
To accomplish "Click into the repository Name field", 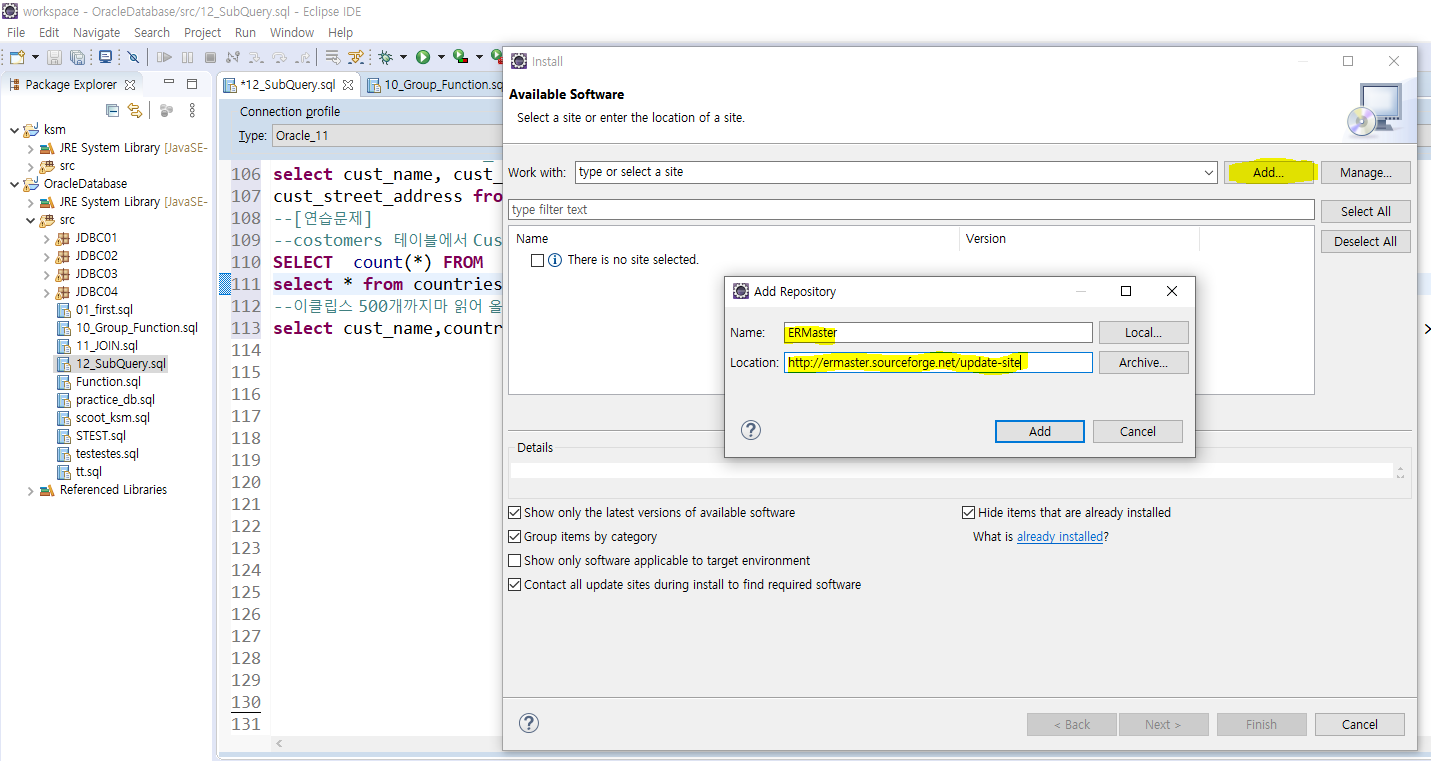I will (938, 332).
